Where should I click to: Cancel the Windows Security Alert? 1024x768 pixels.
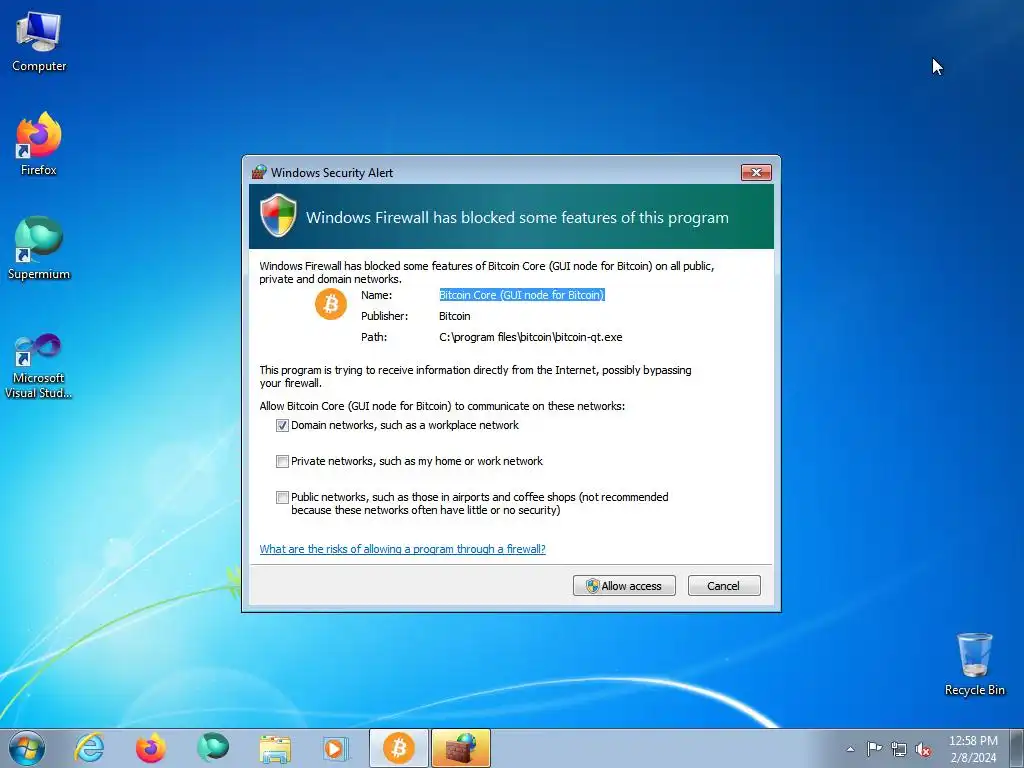[724, 586]
